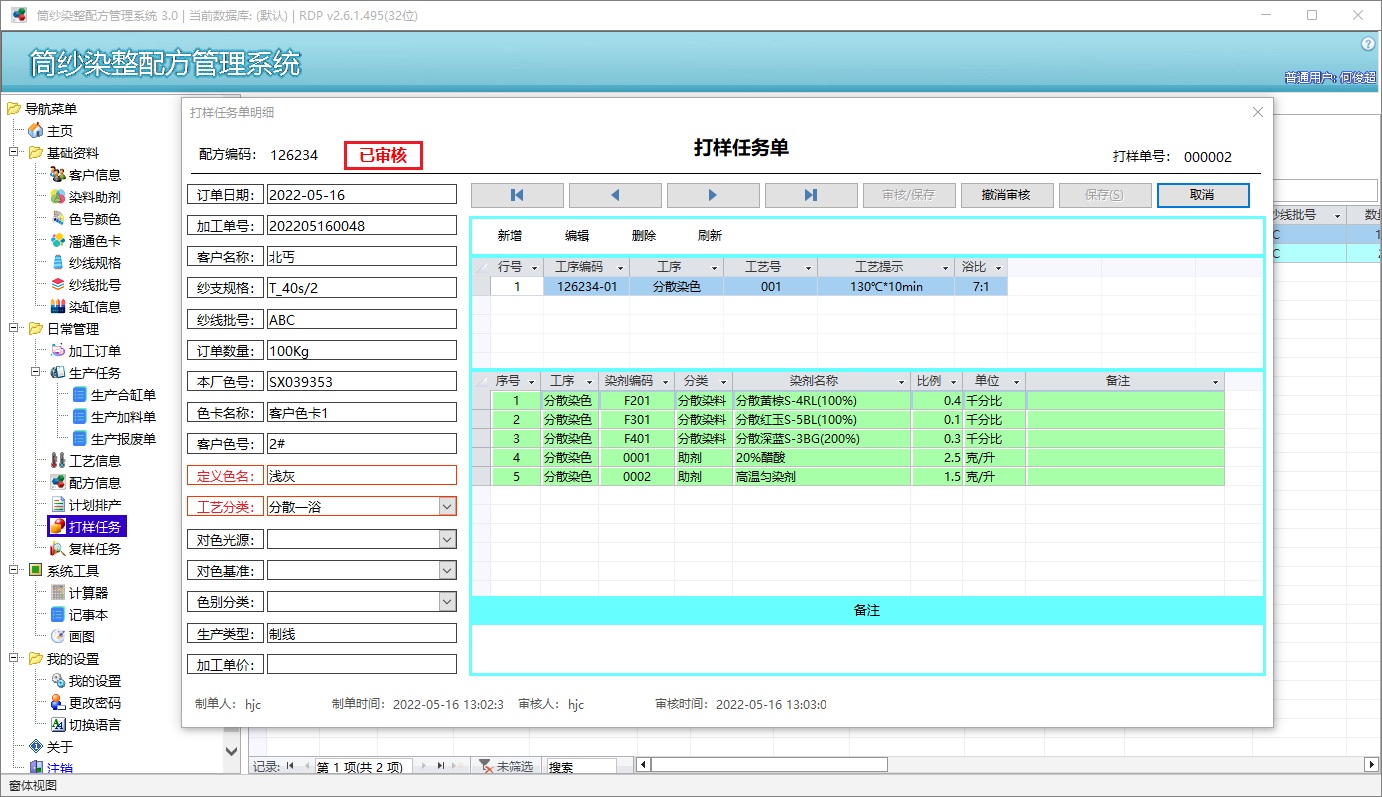Image resolution: width=1382 pixels, height=797 pixels.
Task: Go to last record navigation button
Action: pos(811,195)
